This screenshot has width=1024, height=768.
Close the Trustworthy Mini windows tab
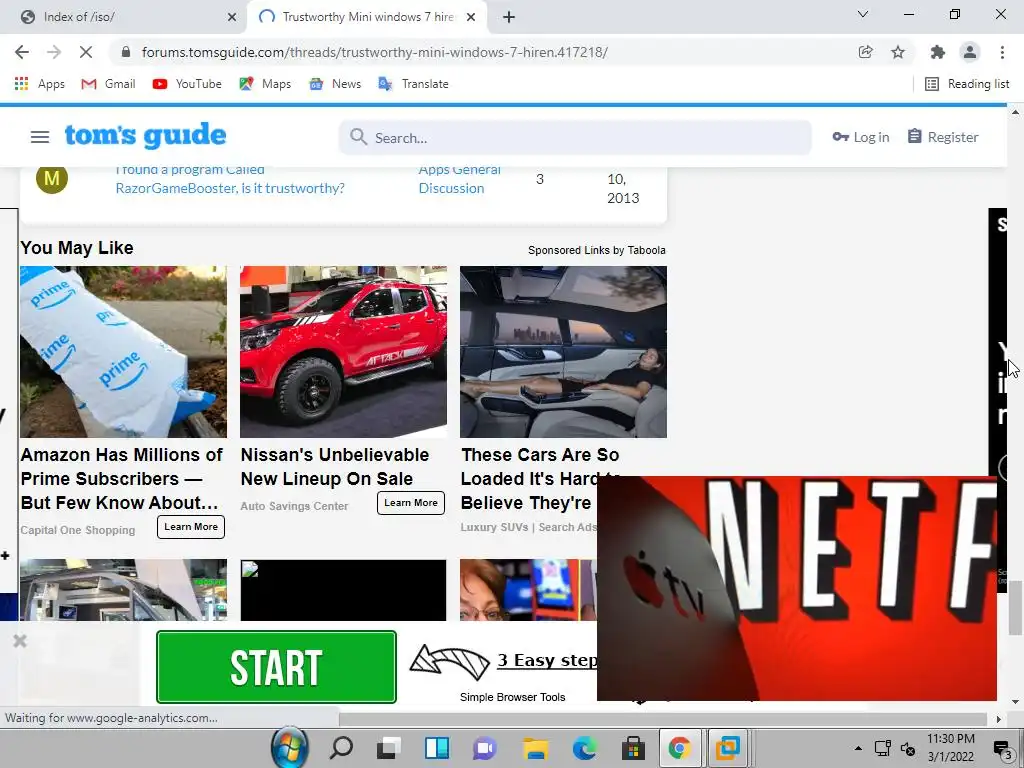tap(471, 17)
